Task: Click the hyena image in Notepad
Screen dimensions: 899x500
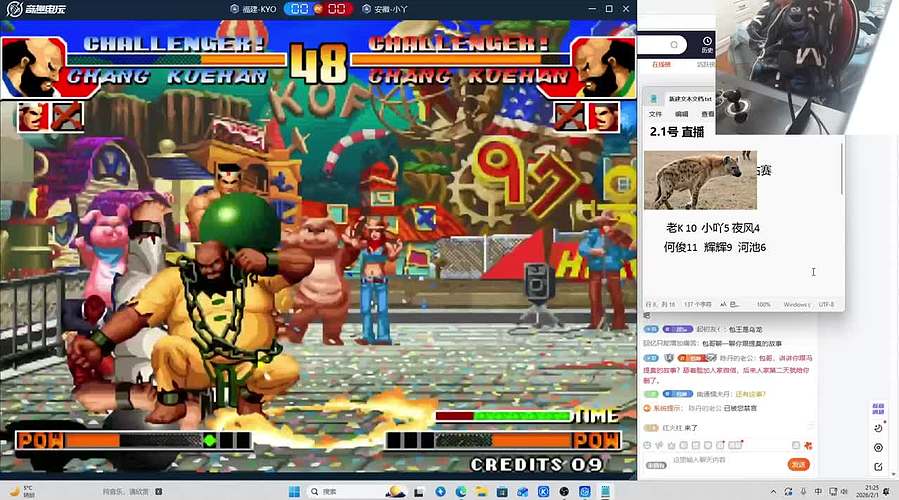Action: click(699, 180)
